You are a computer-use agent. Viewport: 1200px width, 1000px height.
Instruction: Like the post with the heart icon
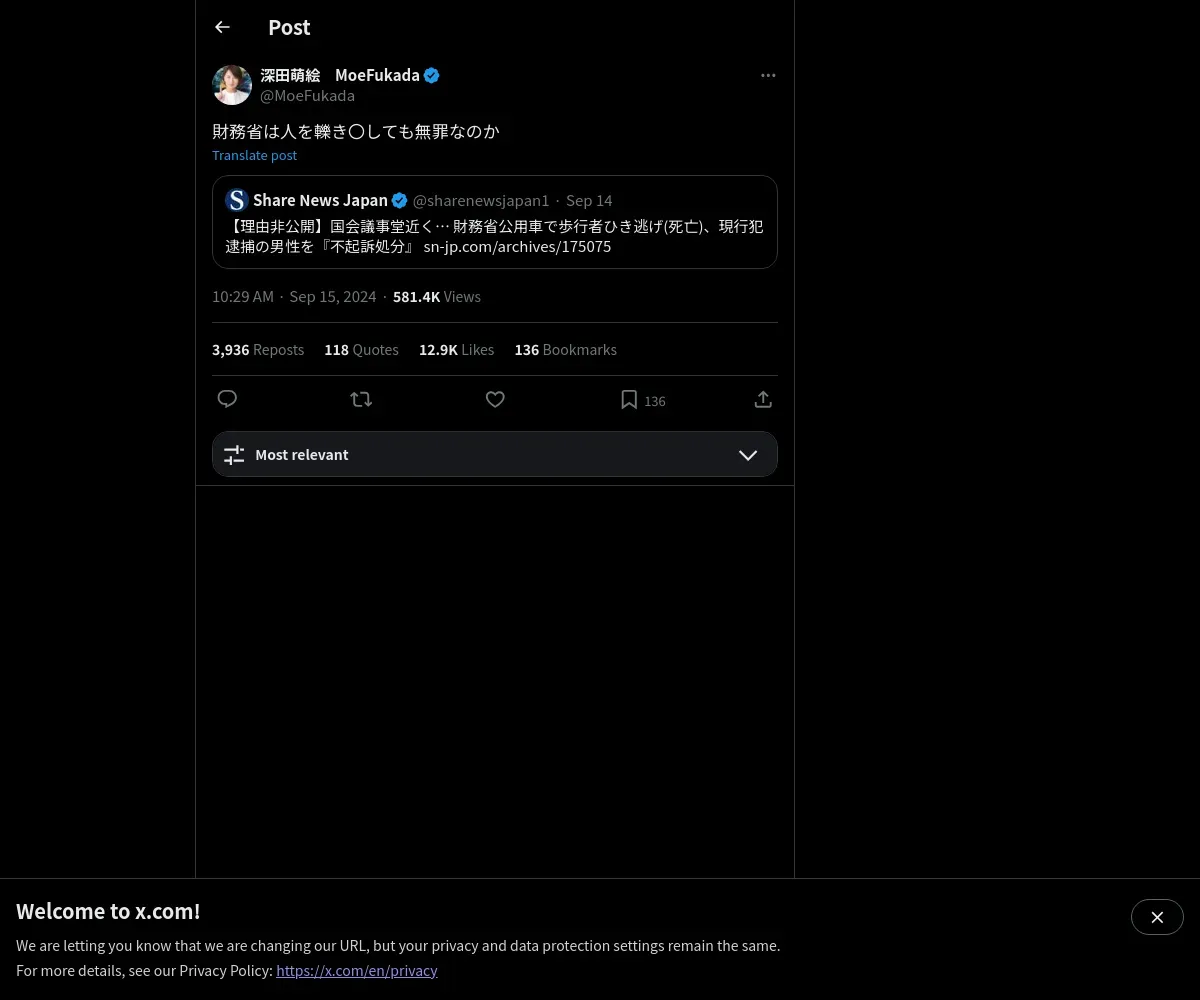[x=495, y=399]
